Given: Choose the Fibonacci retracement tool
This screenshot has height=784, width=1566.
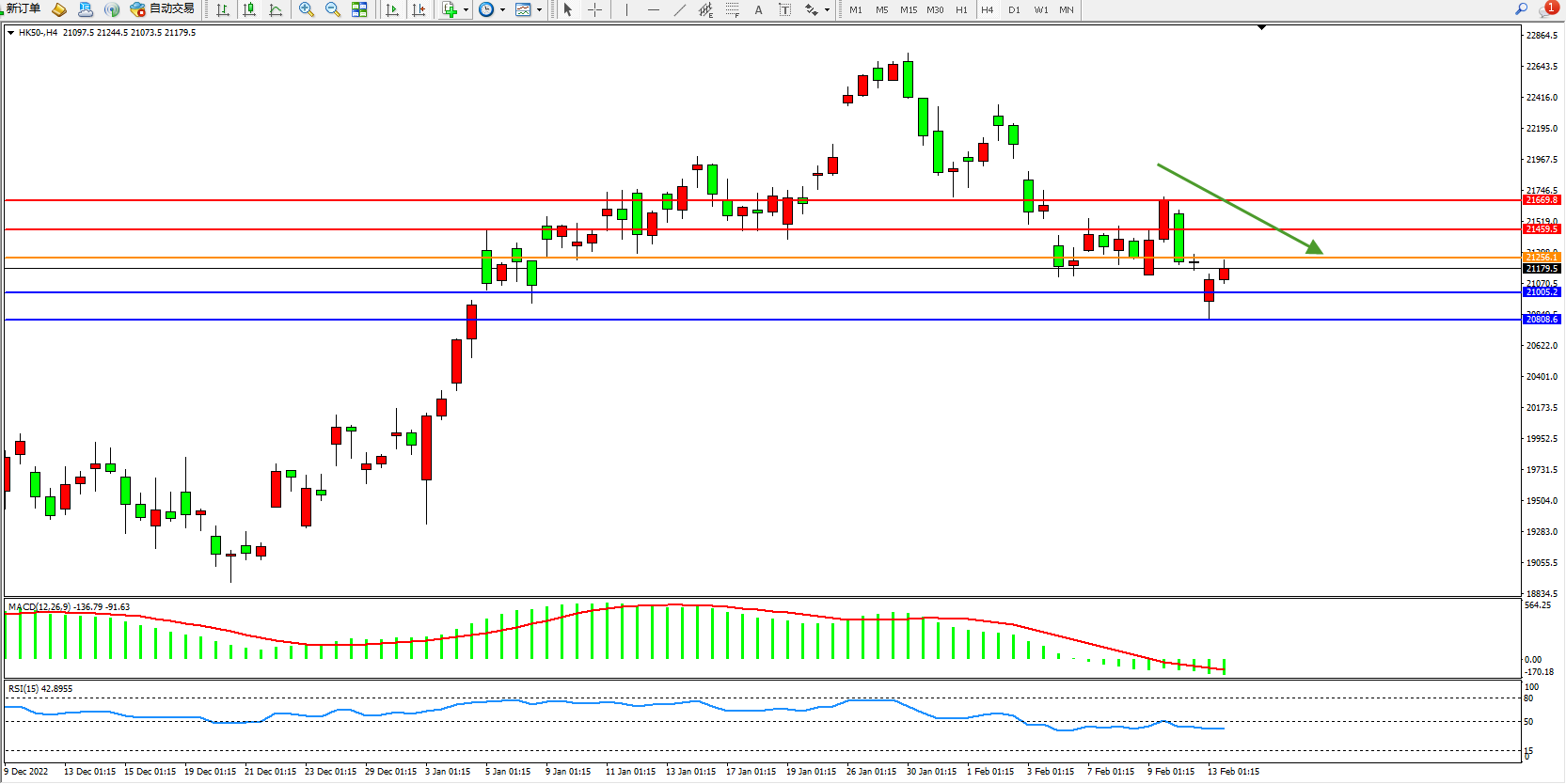Looking at the screenshot, I should point(732,9).
